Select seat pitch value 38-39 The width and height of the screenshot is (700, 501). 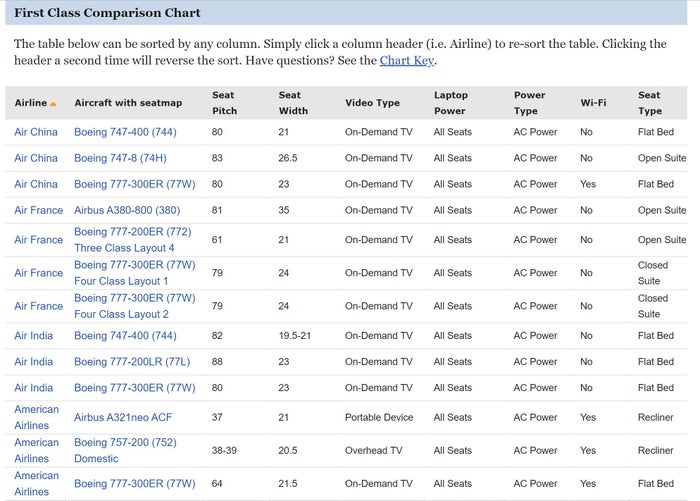[x=224, y=451]
